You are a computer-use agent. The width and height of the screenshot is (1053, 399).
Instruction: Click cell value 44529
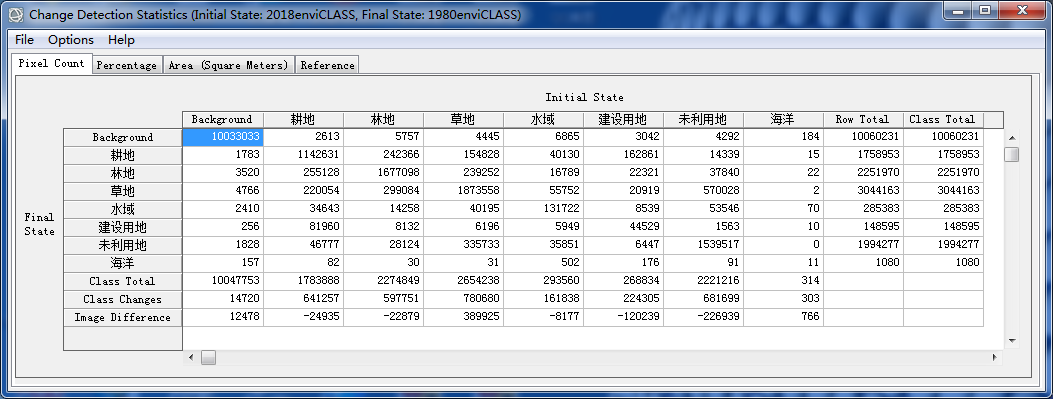623,227
